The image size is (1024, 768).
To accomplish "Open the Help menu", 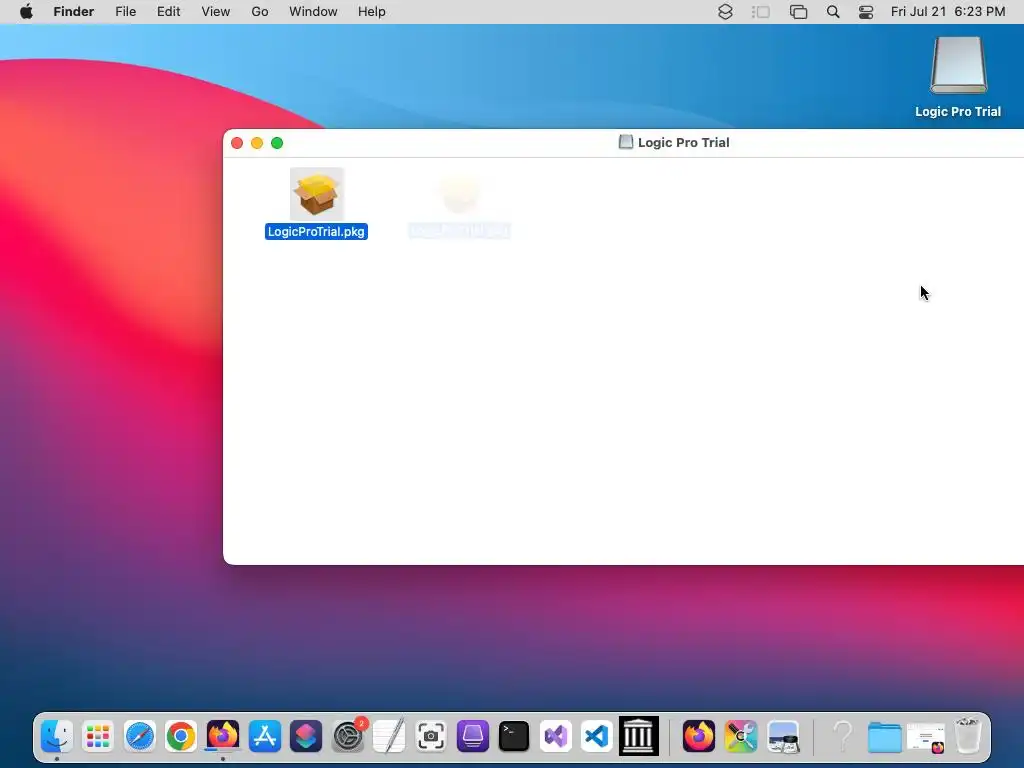I will click(372, 12).
